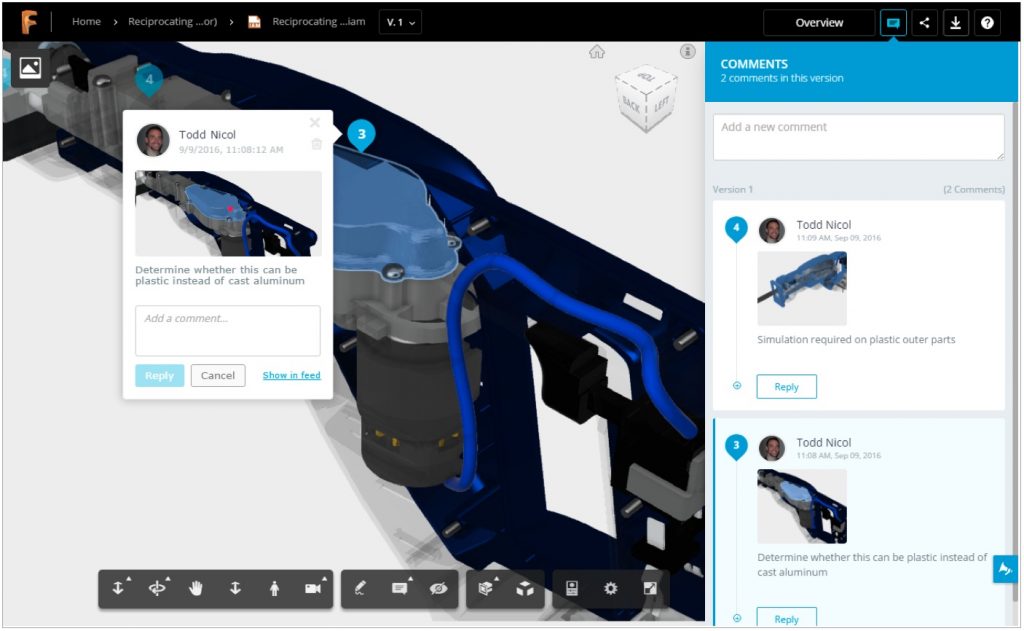The height and width of the screenshot is (631, 1024).
Task: Click badge 4 in comments feed
Action: coord(736,229)
